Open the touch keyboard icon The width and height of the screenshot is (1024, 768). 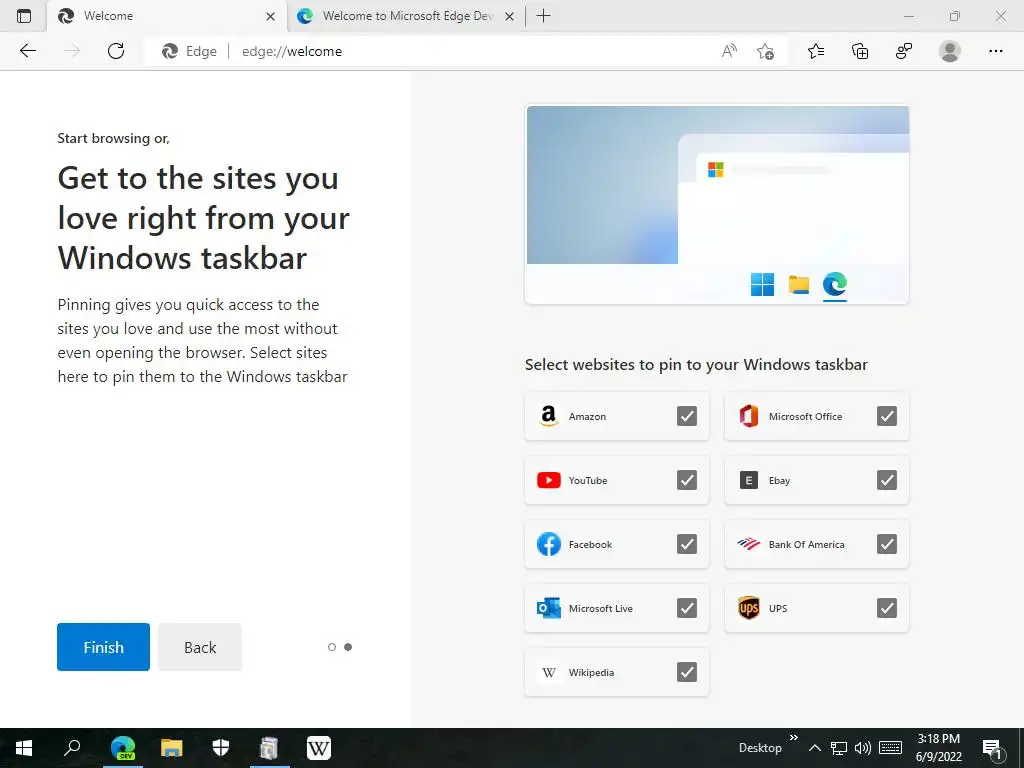[890, 748]
